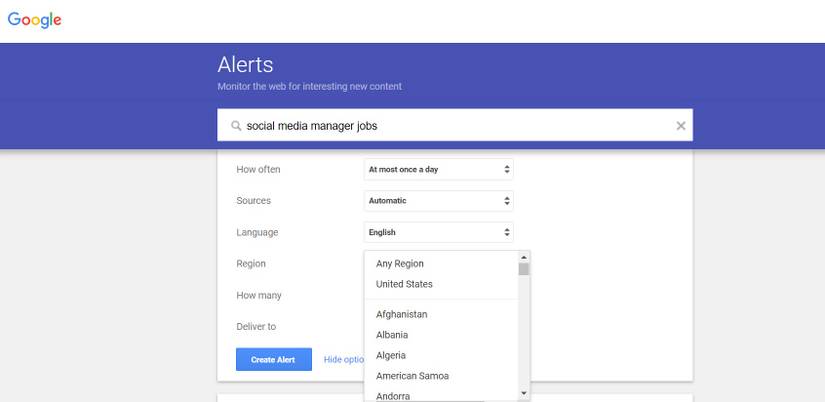Open the 'How often' dropdown
Viewport: 825px width, 402px height.
click(438, 169)
